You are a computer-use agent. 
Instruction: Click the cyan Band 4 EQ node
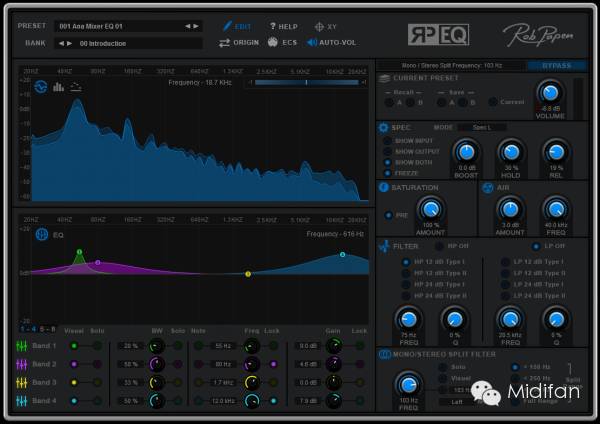click(x=342, y=254)
